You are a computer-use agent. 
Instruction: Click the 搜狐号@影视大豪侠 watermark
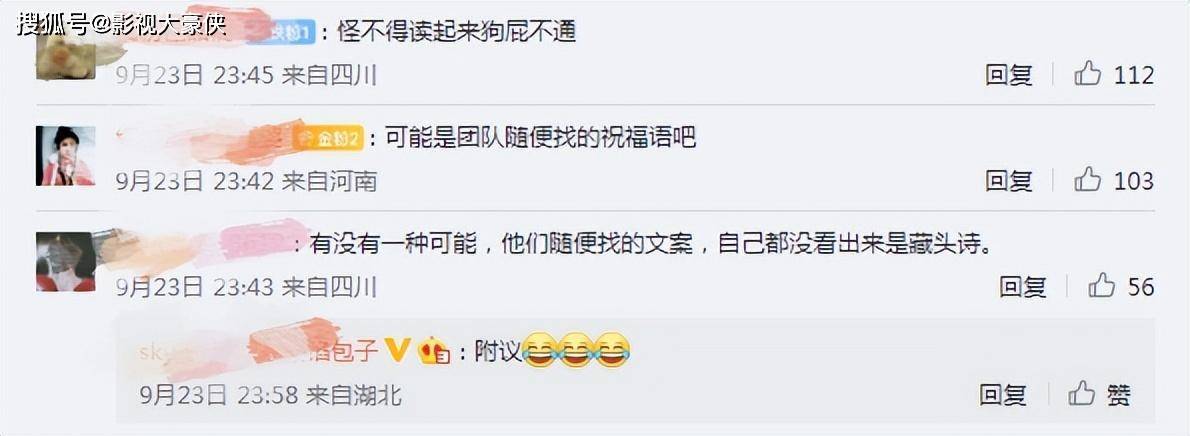(121, 24)
